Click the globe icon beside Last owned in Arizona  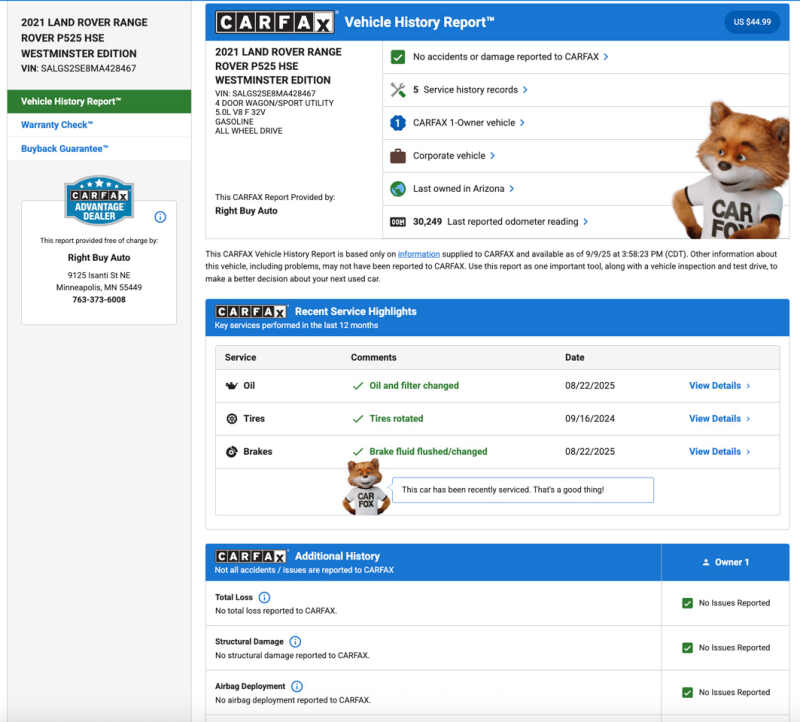click(398, 189)
